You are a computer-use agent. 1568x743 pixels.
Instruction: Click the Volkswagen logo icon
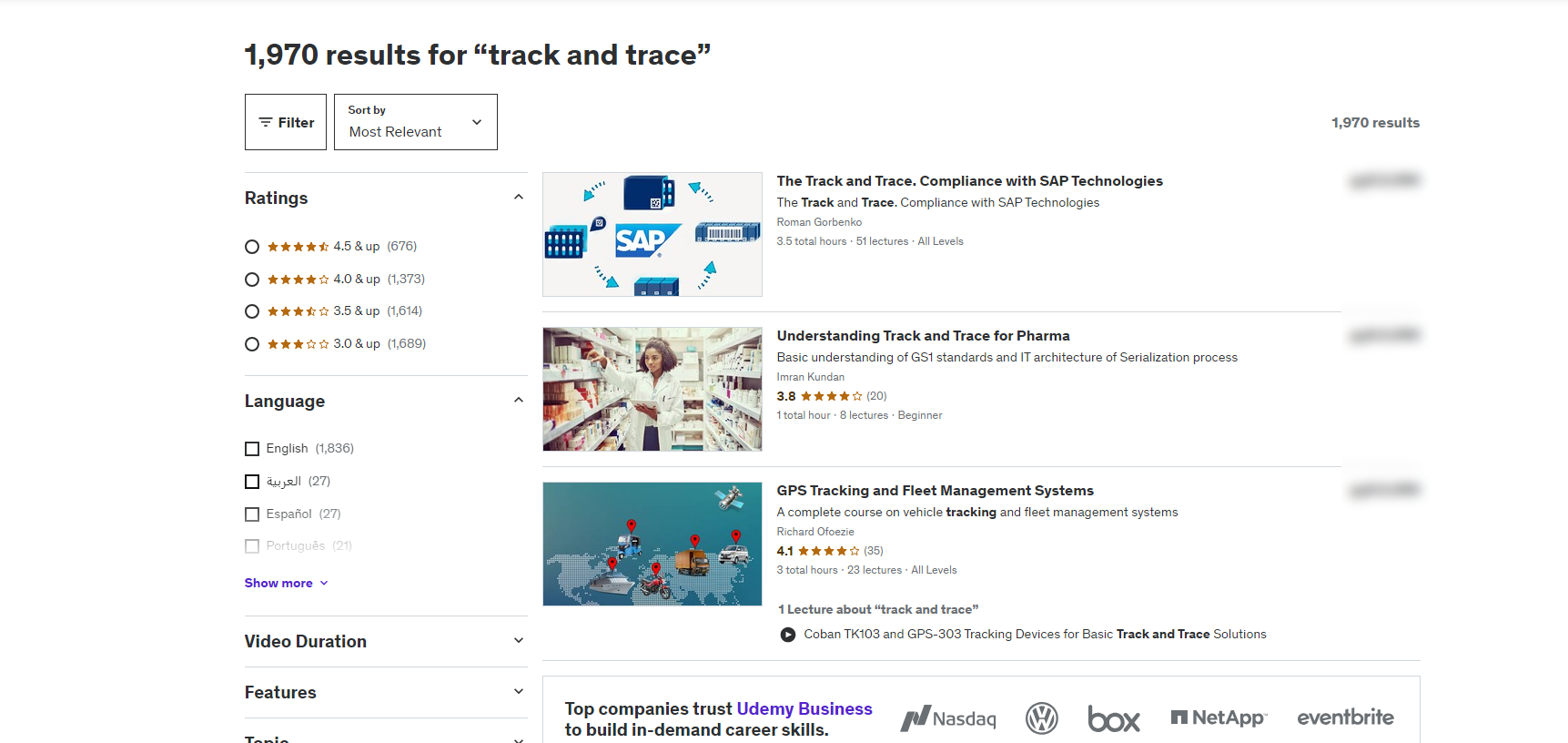pos(1041,718)
